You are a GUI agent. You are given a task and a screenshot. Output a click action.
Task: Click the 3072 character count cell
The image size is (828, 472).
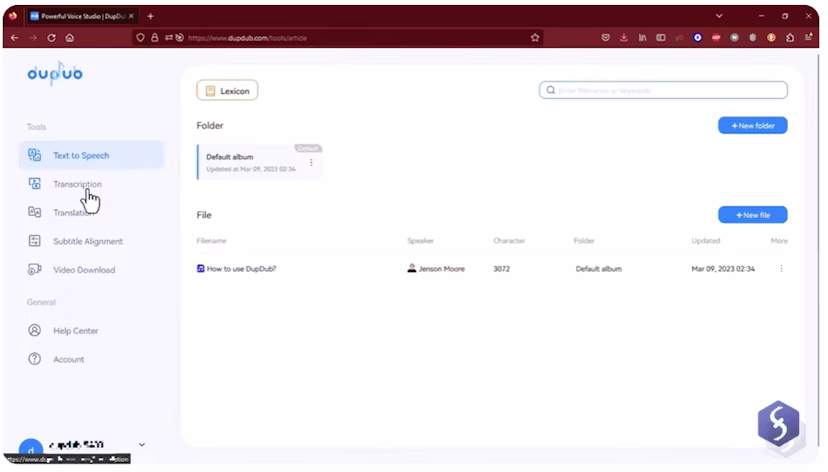[502, 269]
